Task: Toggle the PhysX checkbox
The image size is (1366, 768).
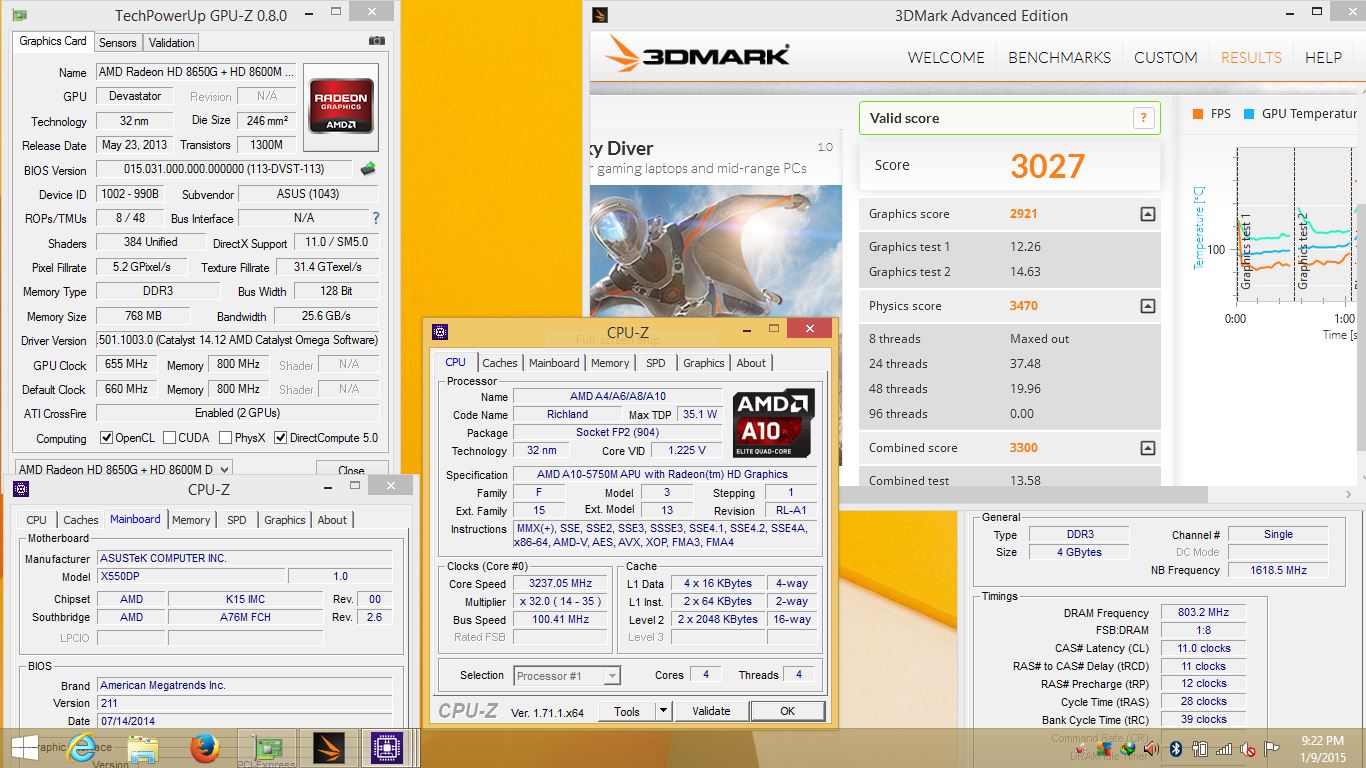Action: (x=226, y=438)
